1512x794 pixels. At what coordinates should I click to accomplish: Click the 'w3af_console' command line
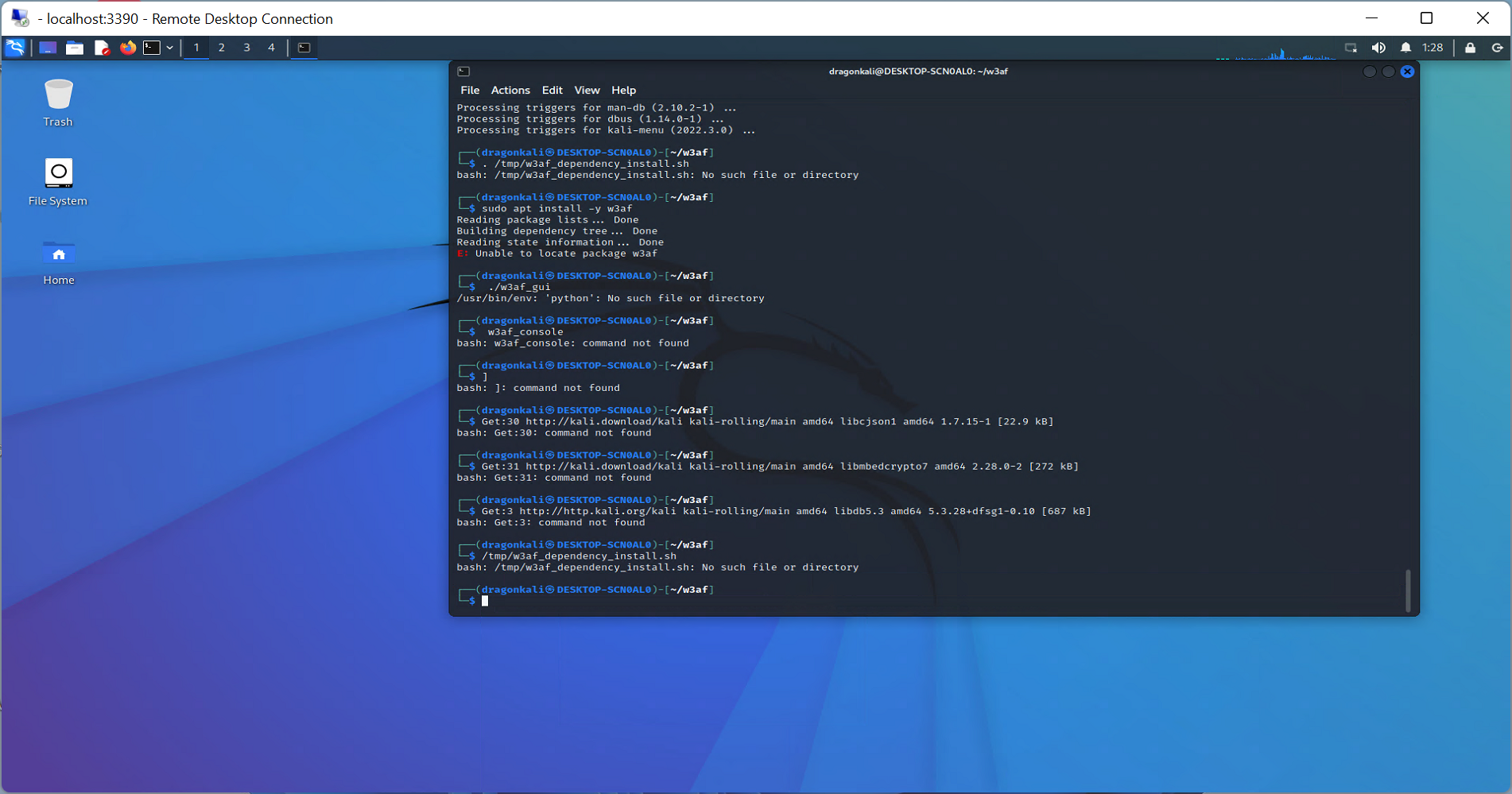[x=525, y=332]
